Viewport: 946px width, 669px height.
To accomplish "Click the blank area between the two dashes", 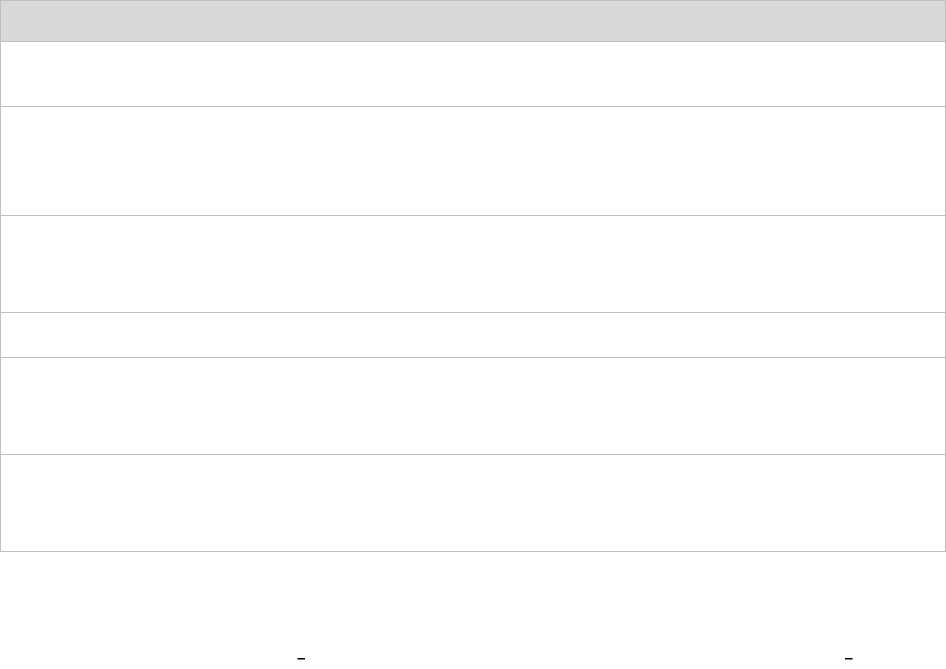I will coord(575,658).
